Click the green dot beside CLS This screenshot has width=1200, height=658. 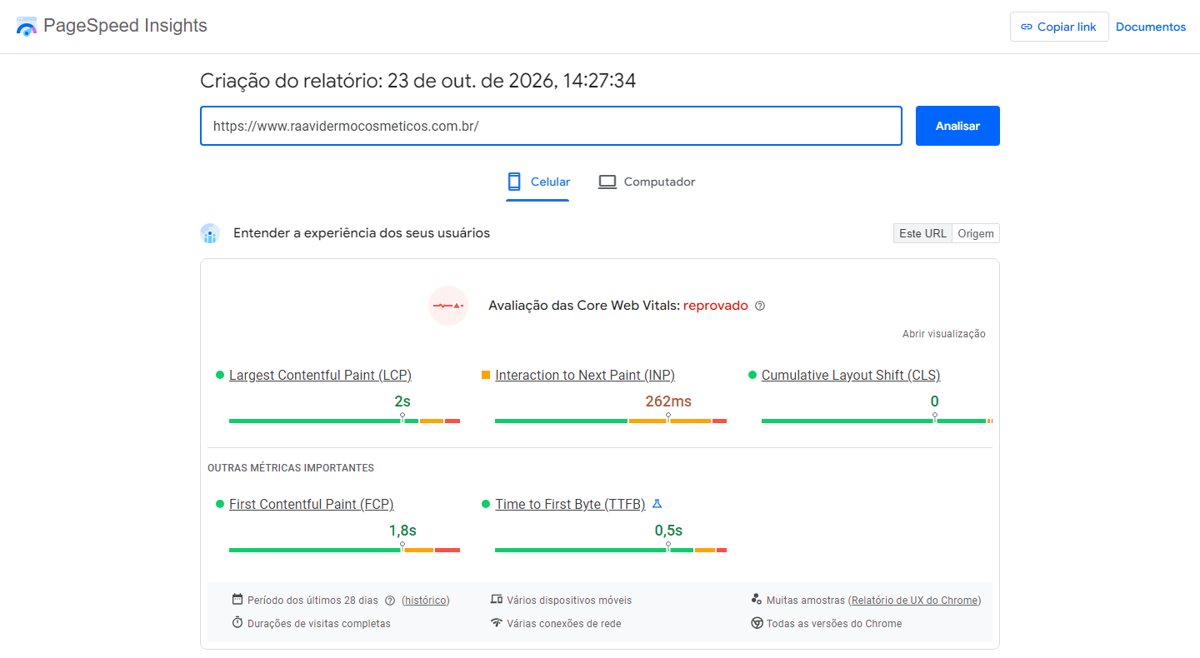point(752,375)
